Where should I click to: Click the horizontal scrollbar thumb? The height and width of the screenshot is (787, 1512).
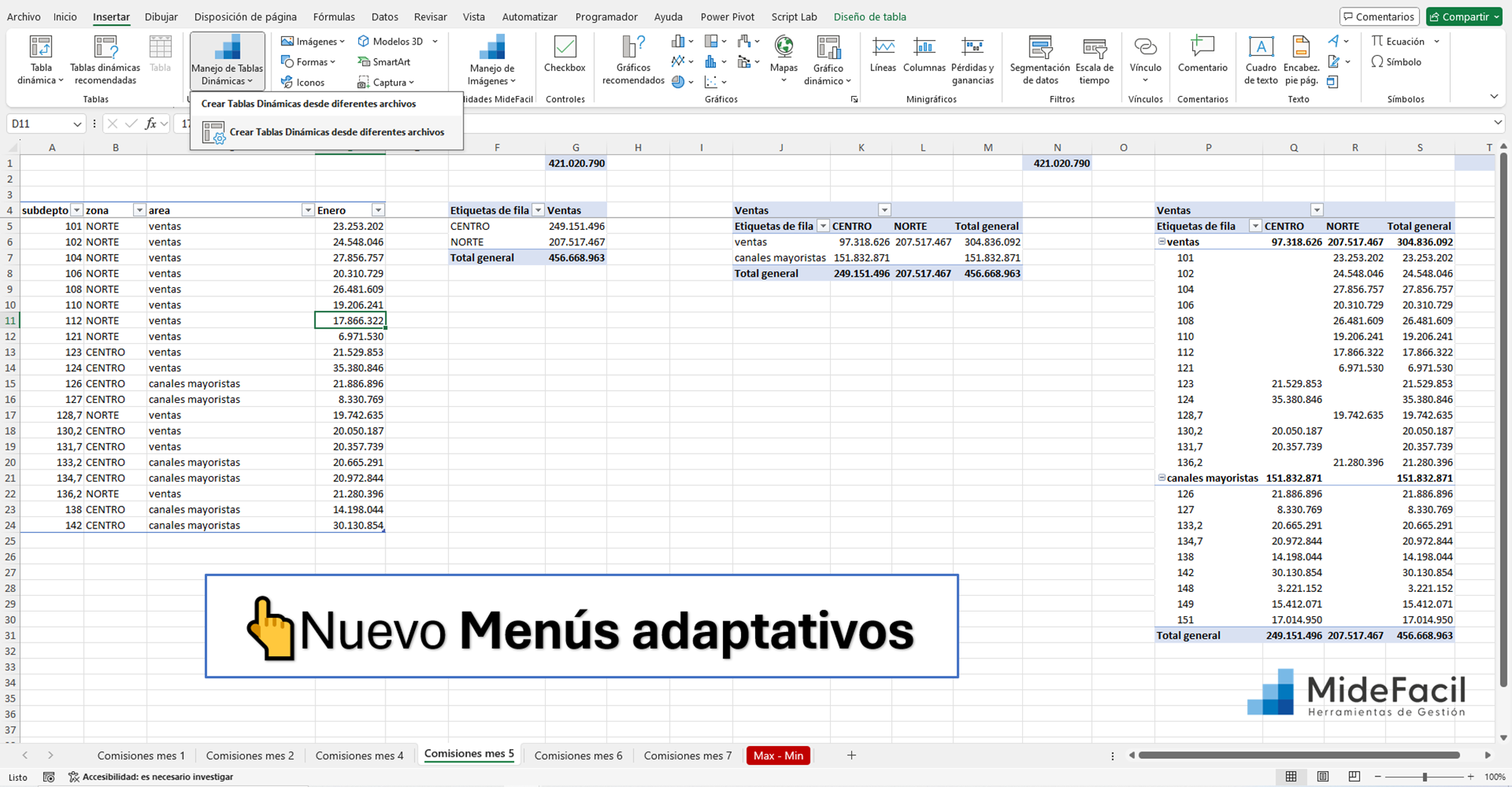pyautogui.click(x=1299, y=755)
